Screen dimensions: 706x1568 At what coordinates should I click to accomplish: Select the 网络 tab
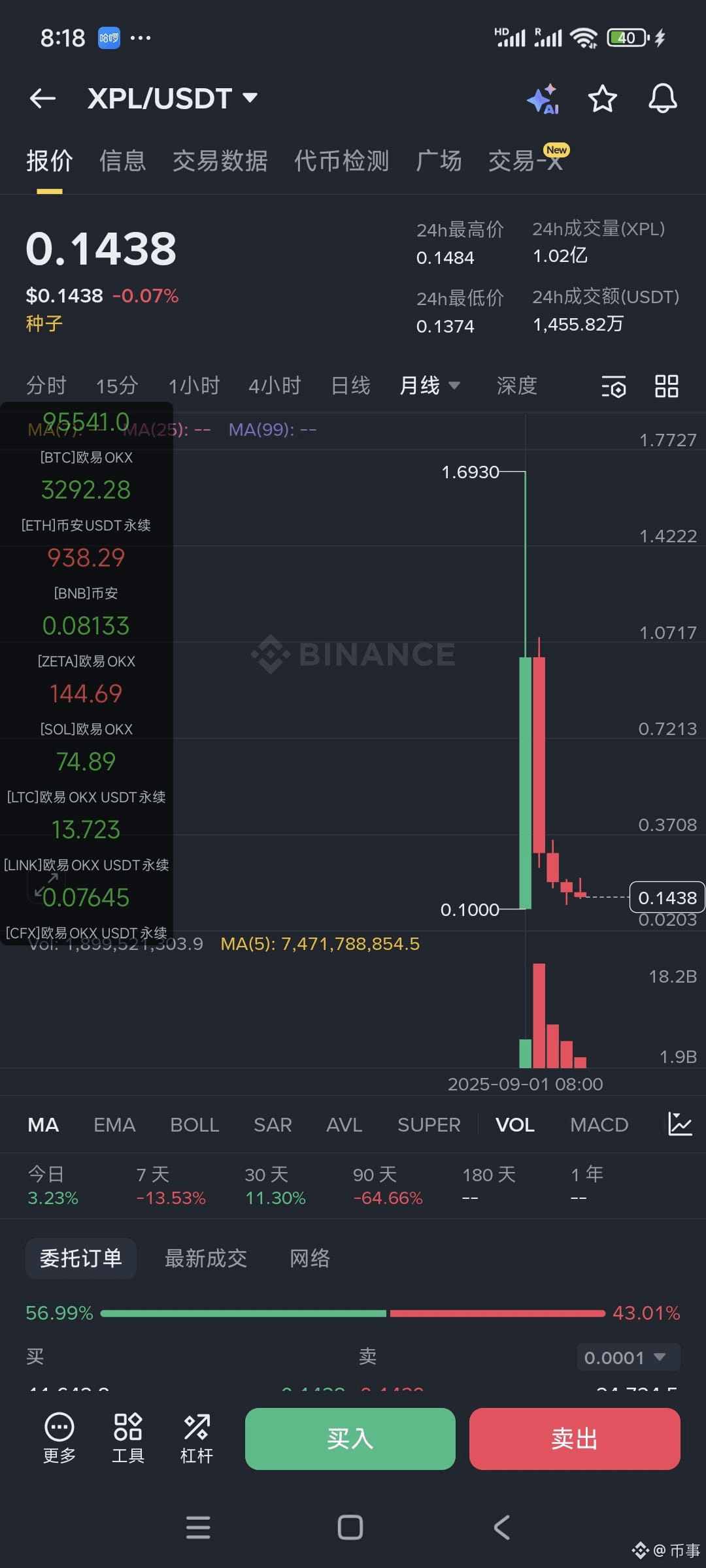pyautogui.click(x=310, y=1258)
